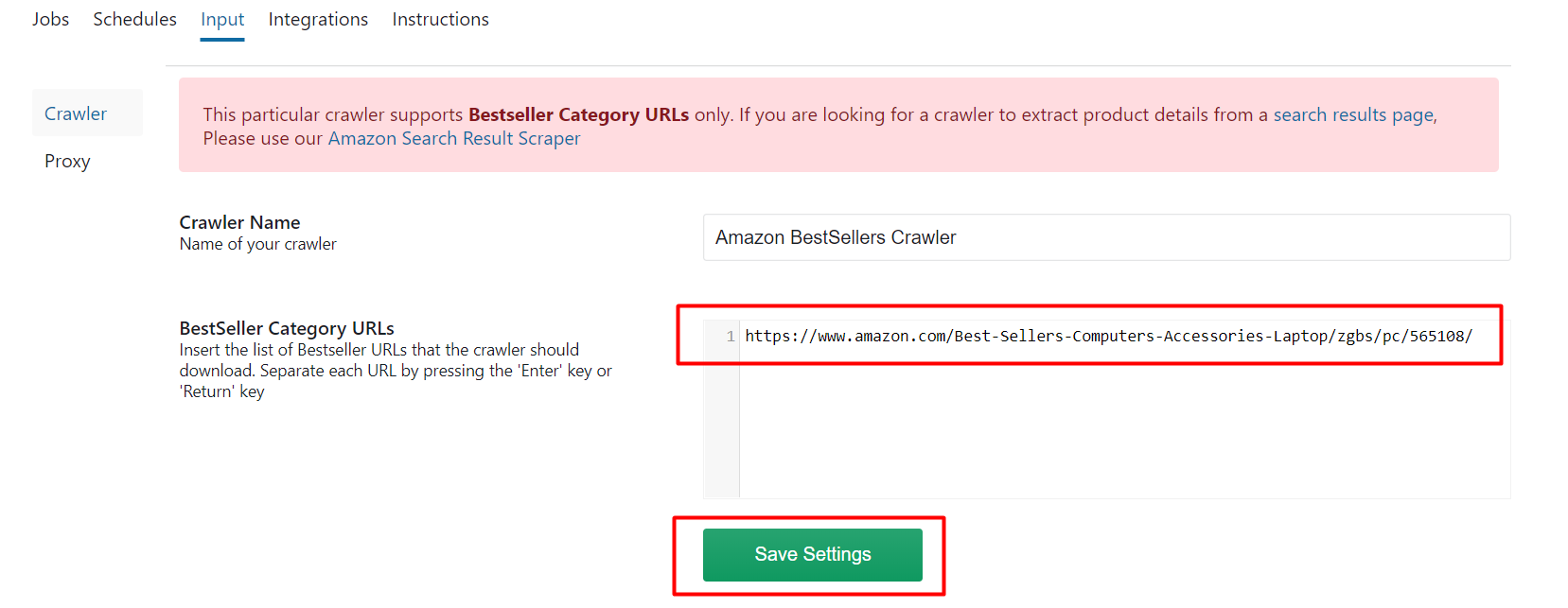Click the 'BestSeller Category URLs' heading label

[x=287, y=328]
